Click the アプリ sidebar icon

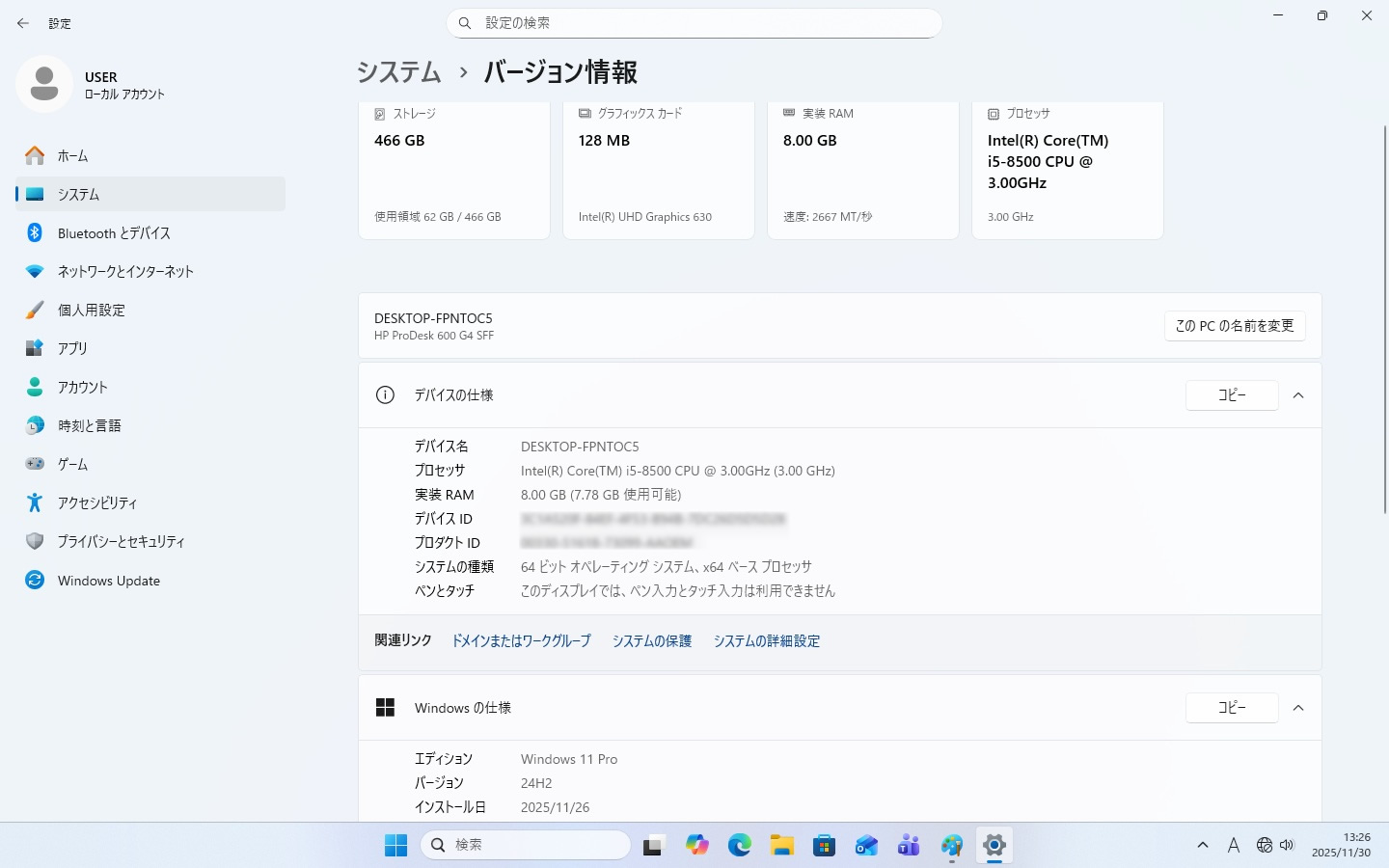[x=35, y=348]
